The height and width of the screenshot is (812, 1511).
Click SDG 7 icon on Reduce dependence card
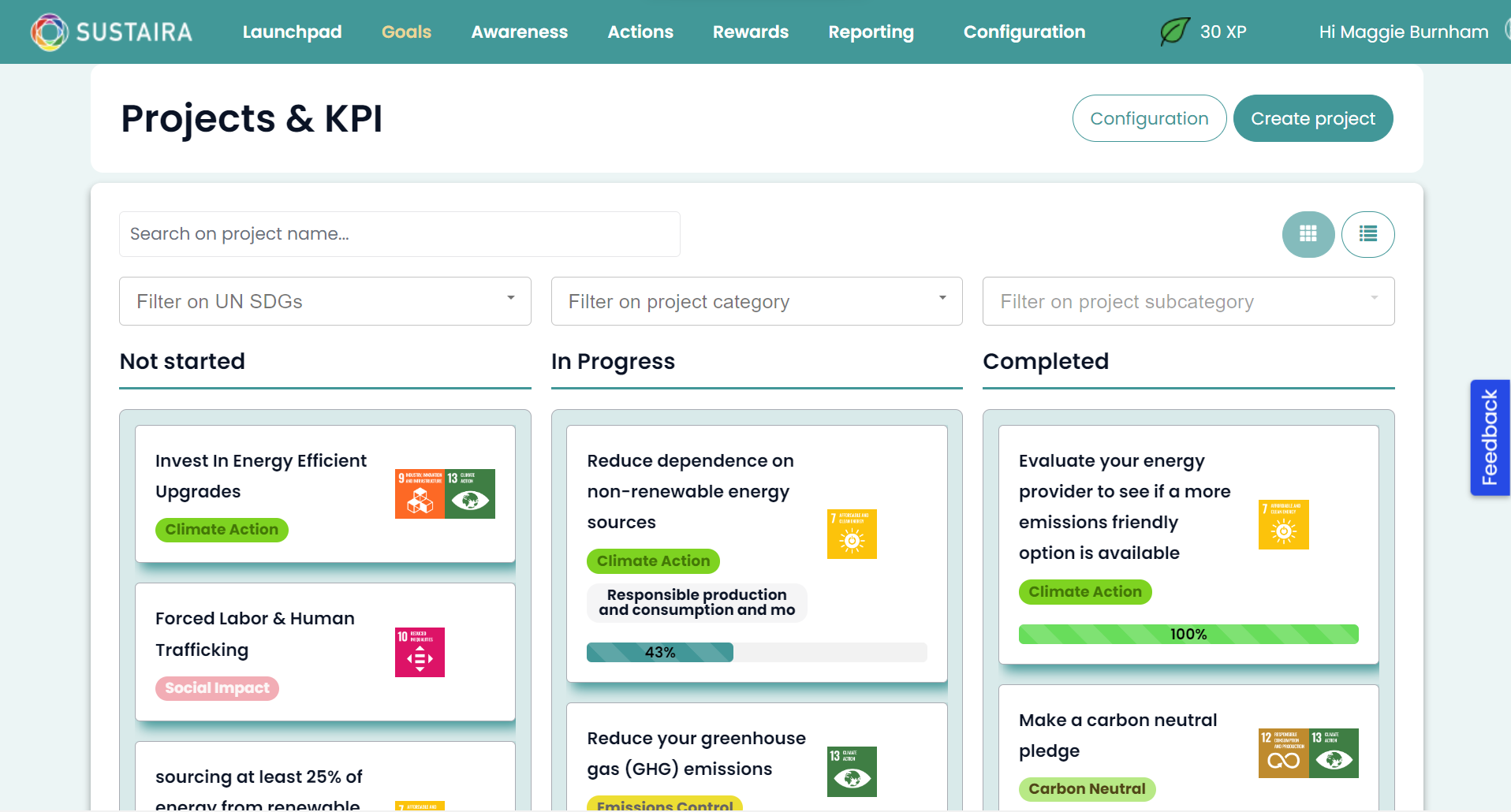(x=852, y=534)
